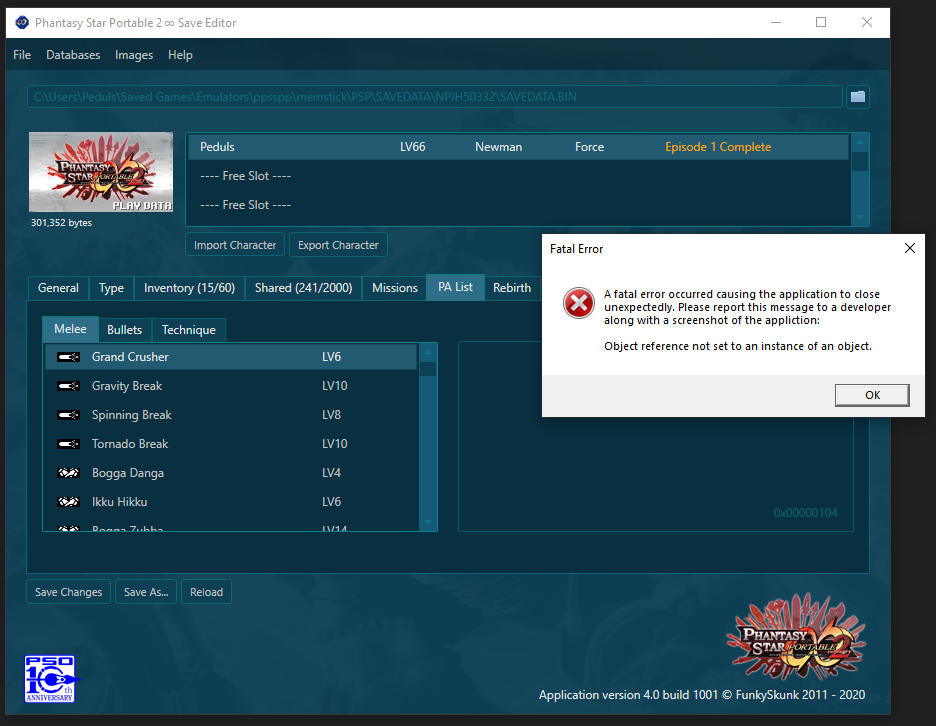Click scroll up arrow of PA list

[428, 352]
